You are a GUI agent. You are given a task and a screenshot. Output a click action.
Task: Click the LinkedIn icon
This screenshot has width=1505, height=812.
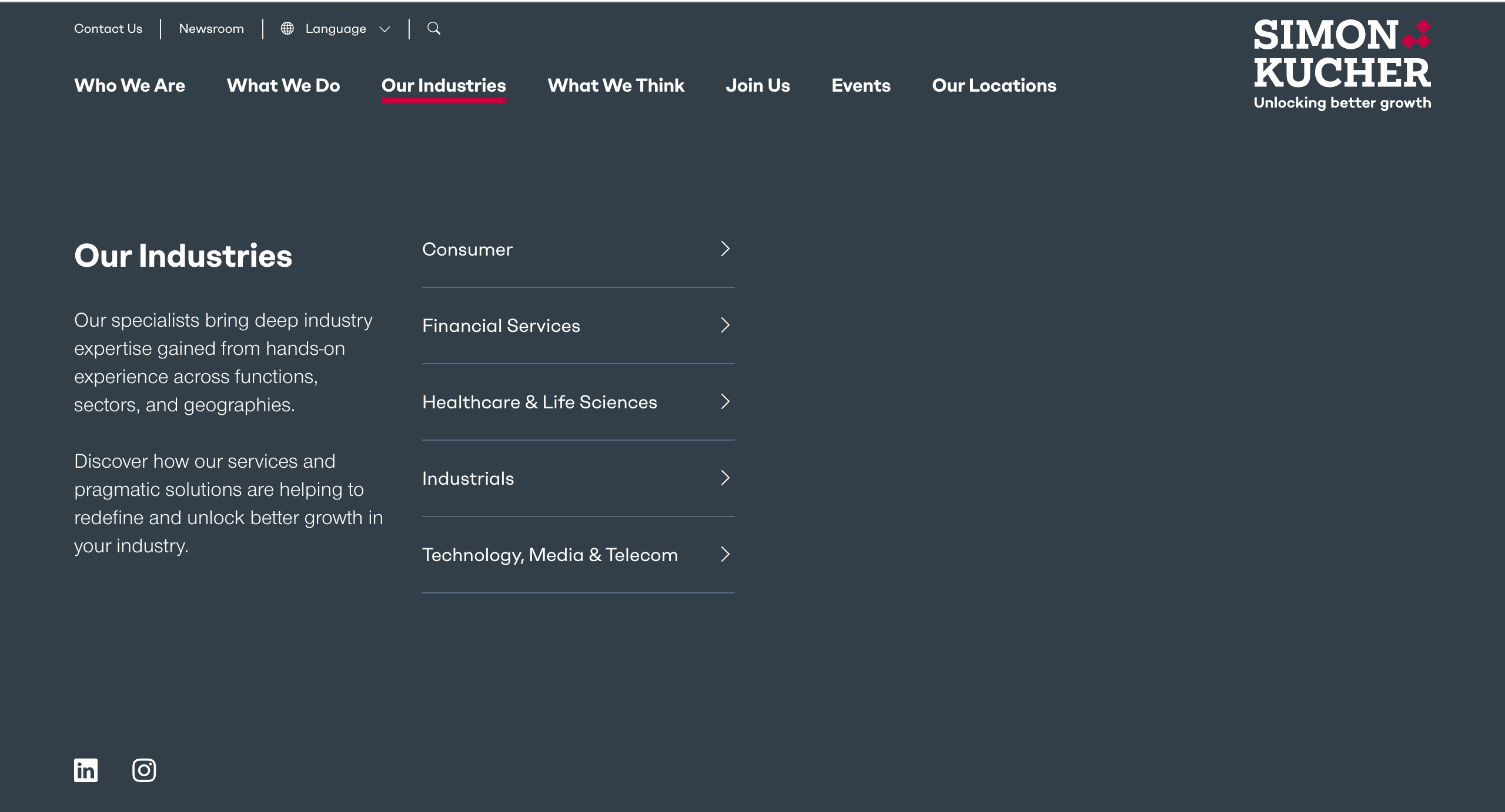pyautogui.click(x=87, y=769)
